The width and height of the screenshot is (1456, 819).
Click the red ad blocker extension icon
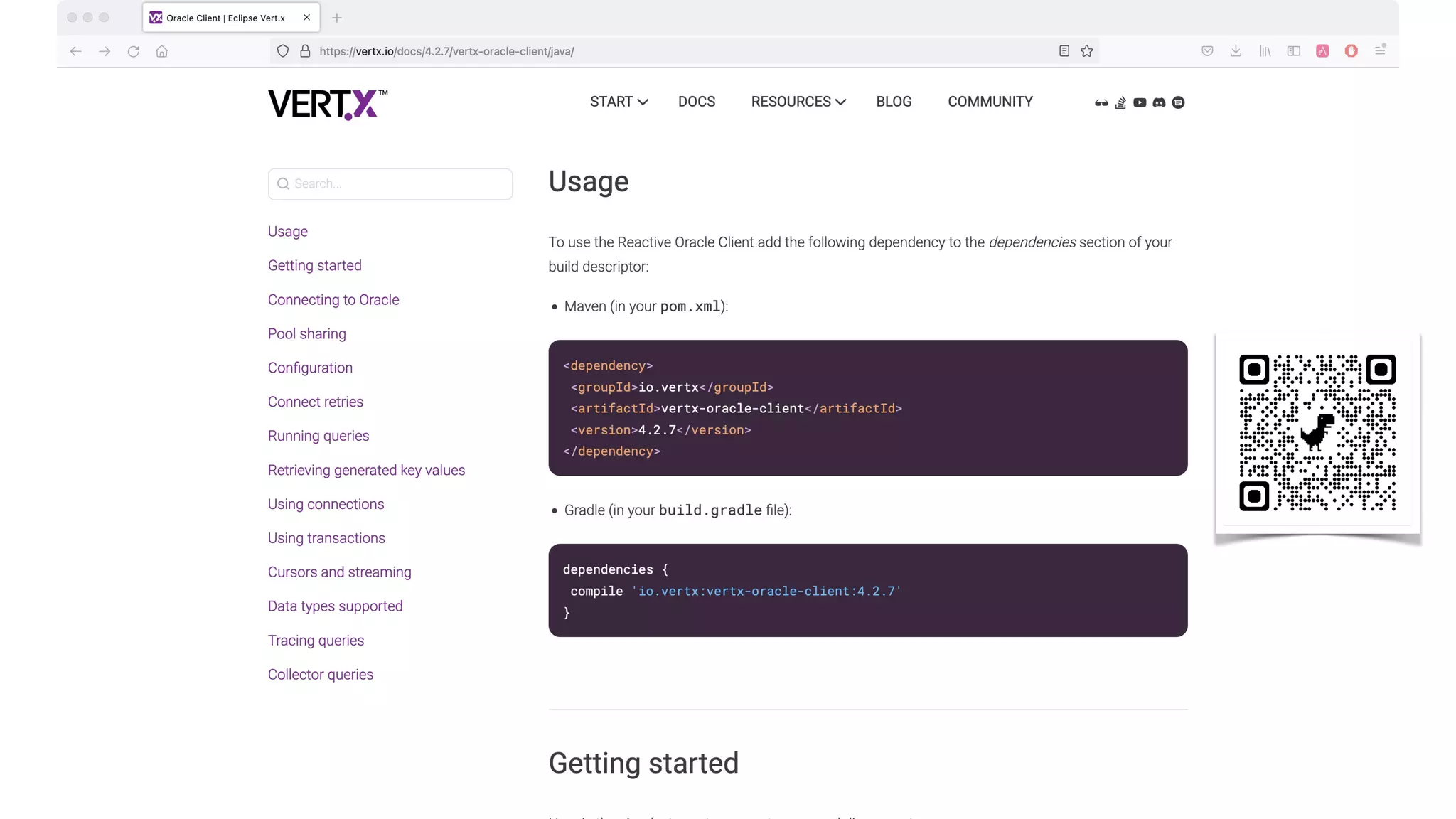click(1351, 51)
